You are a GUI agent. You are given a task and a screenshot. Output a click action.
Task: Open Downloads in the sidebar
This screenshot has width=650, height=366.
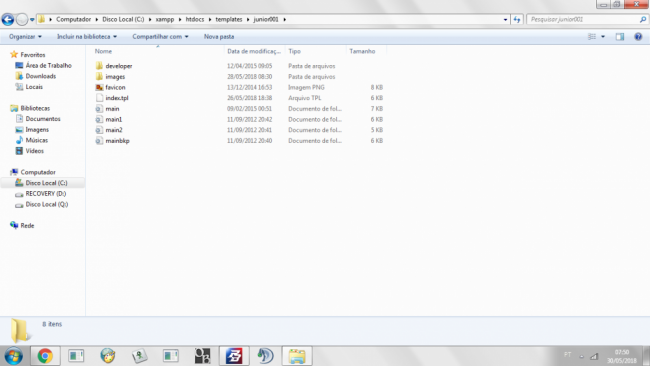coord(41,76)
